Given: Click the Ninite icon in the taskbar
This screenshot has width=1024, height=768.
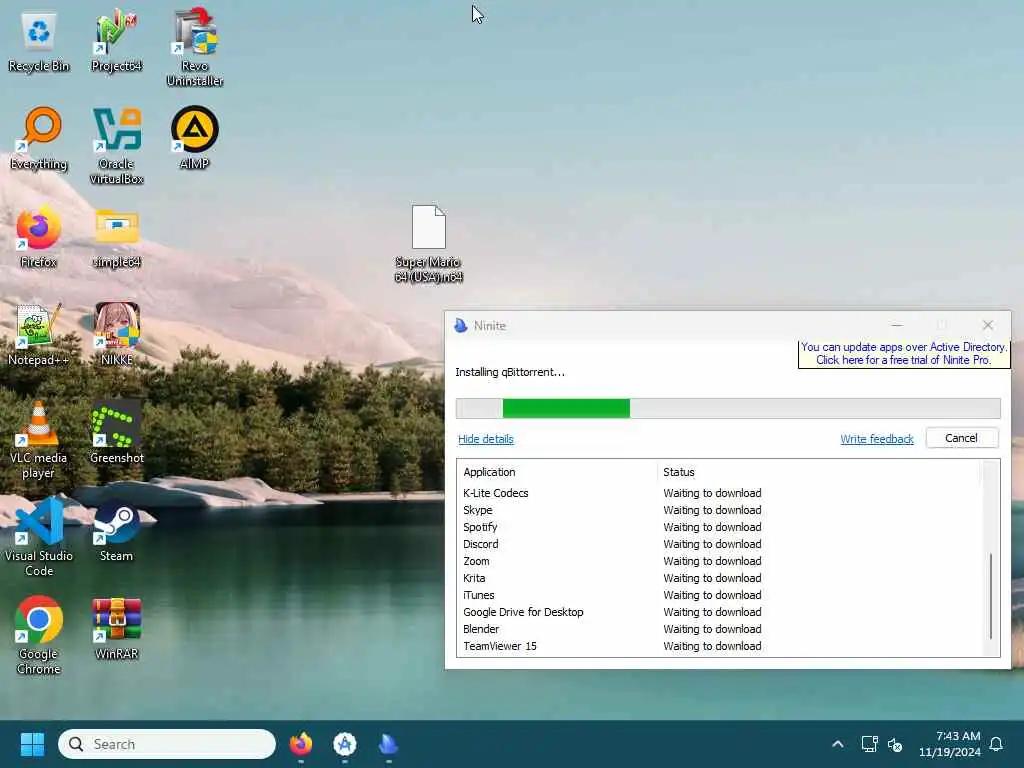Looking at the screenshot, I should (389, 744).
